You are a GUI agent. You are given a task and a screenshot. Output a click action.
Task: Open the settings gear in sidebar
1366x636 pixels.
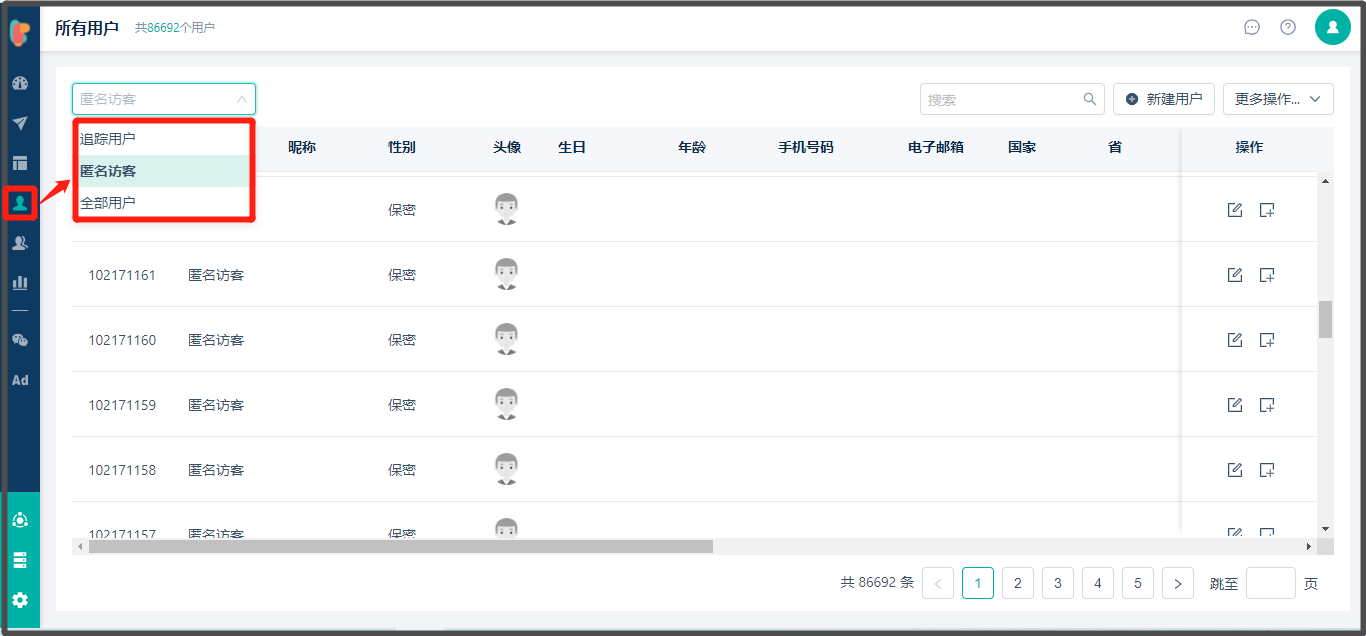click(x=20, y=600)
